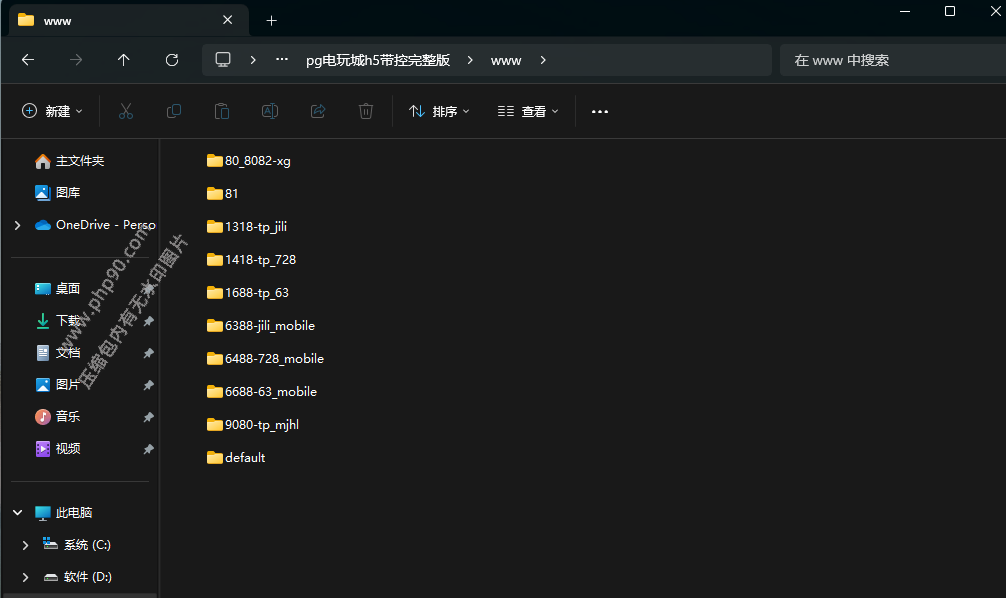Open a new tab with plus button

point(271,20)
